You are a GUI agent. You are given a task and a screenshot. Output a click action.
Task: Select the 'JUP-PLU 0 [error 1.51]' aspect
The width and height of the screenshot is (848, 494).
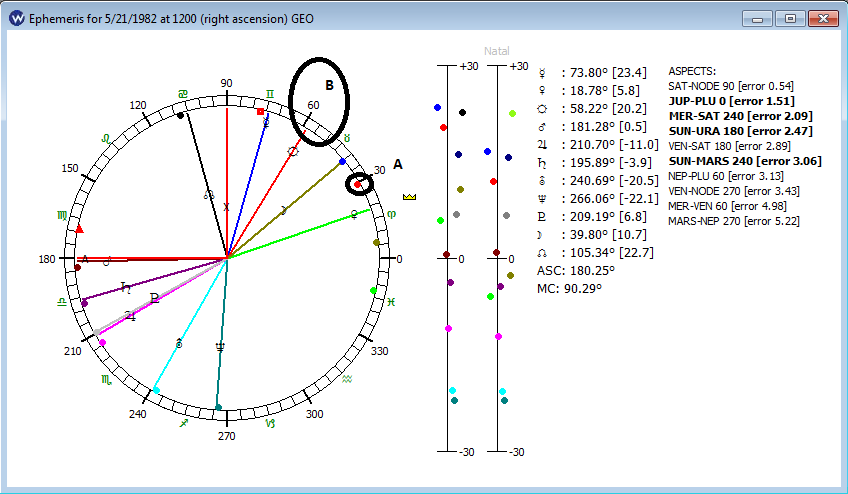[732, 101]
